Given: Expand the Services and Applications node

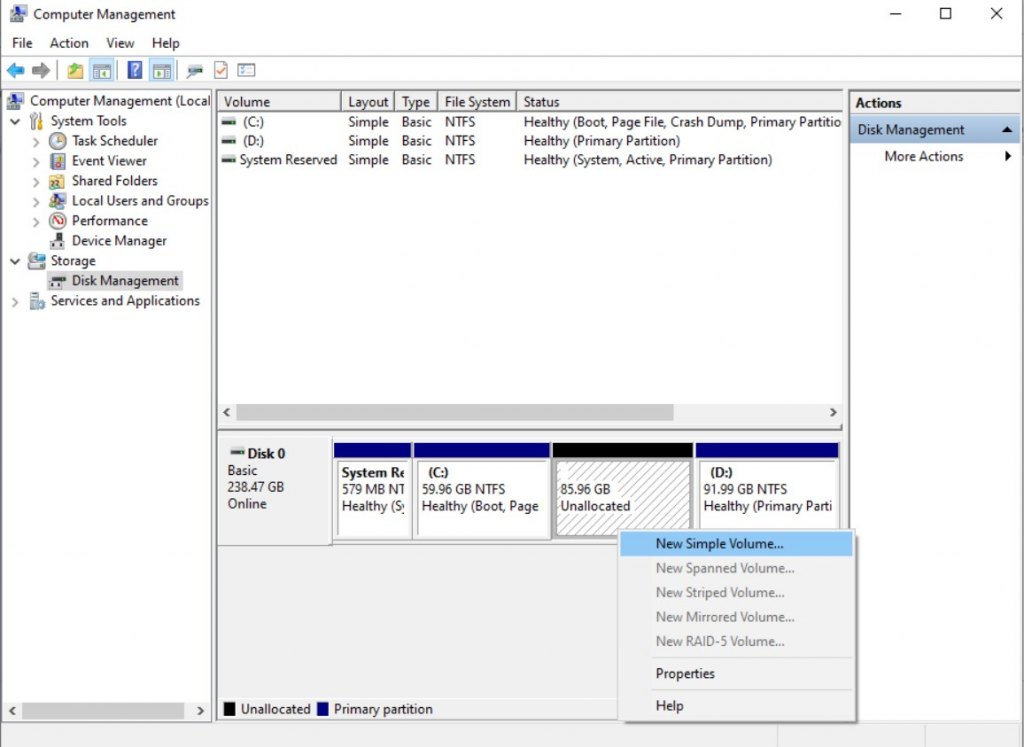Looking at the screenshot, I should click(13, 300).
